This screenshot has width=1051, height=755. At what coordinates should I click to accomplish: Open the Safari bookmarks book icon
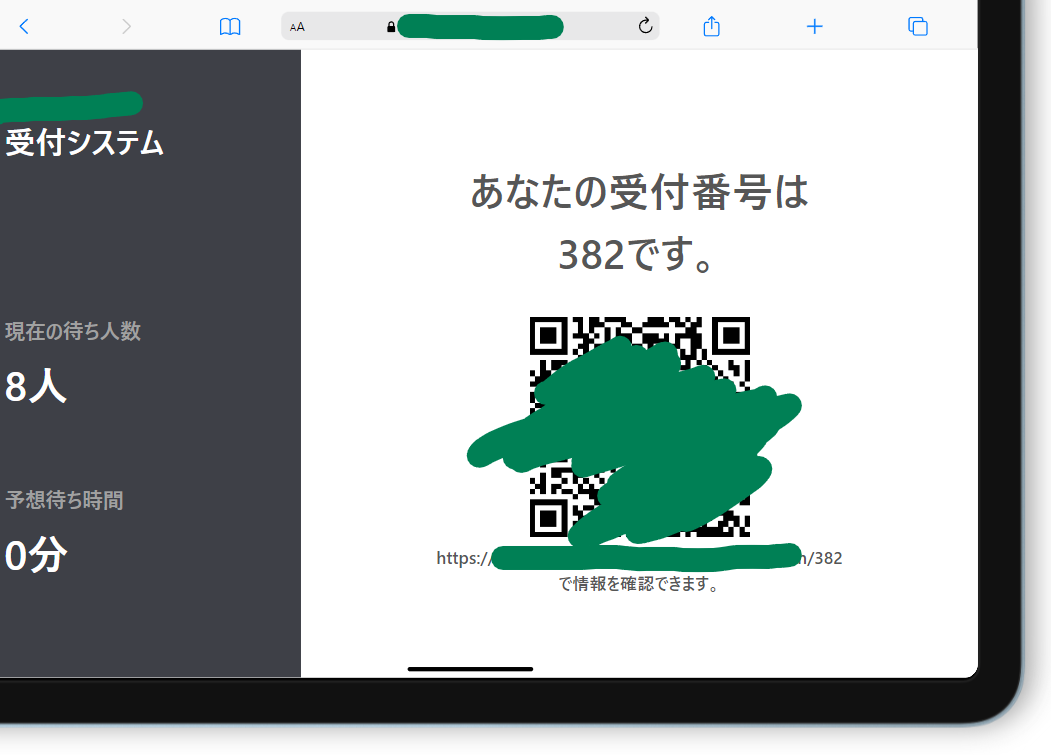[x=230, y=27]
